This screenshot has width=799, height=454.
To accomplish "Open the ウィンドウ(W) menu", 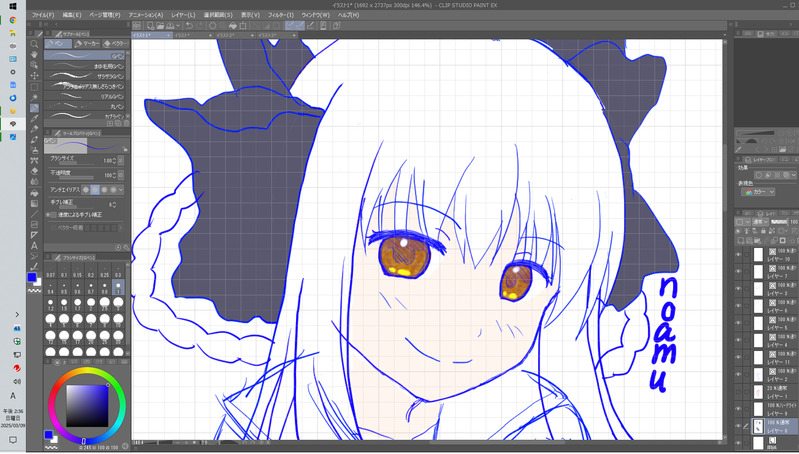I will tap(315, 15).
